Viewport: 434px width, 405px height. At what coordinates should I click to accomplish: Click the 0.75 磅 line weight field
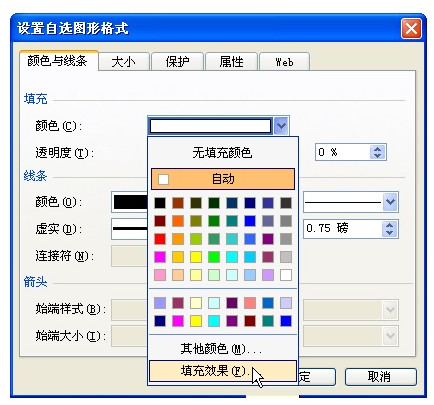[x=343, y=228]
